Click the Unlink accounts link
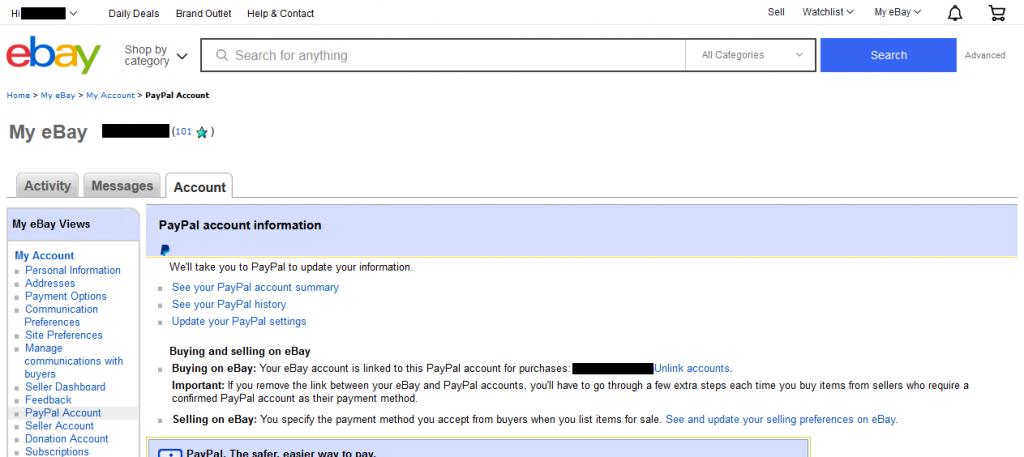1024x457 pixels. click(x=692, y=368)
